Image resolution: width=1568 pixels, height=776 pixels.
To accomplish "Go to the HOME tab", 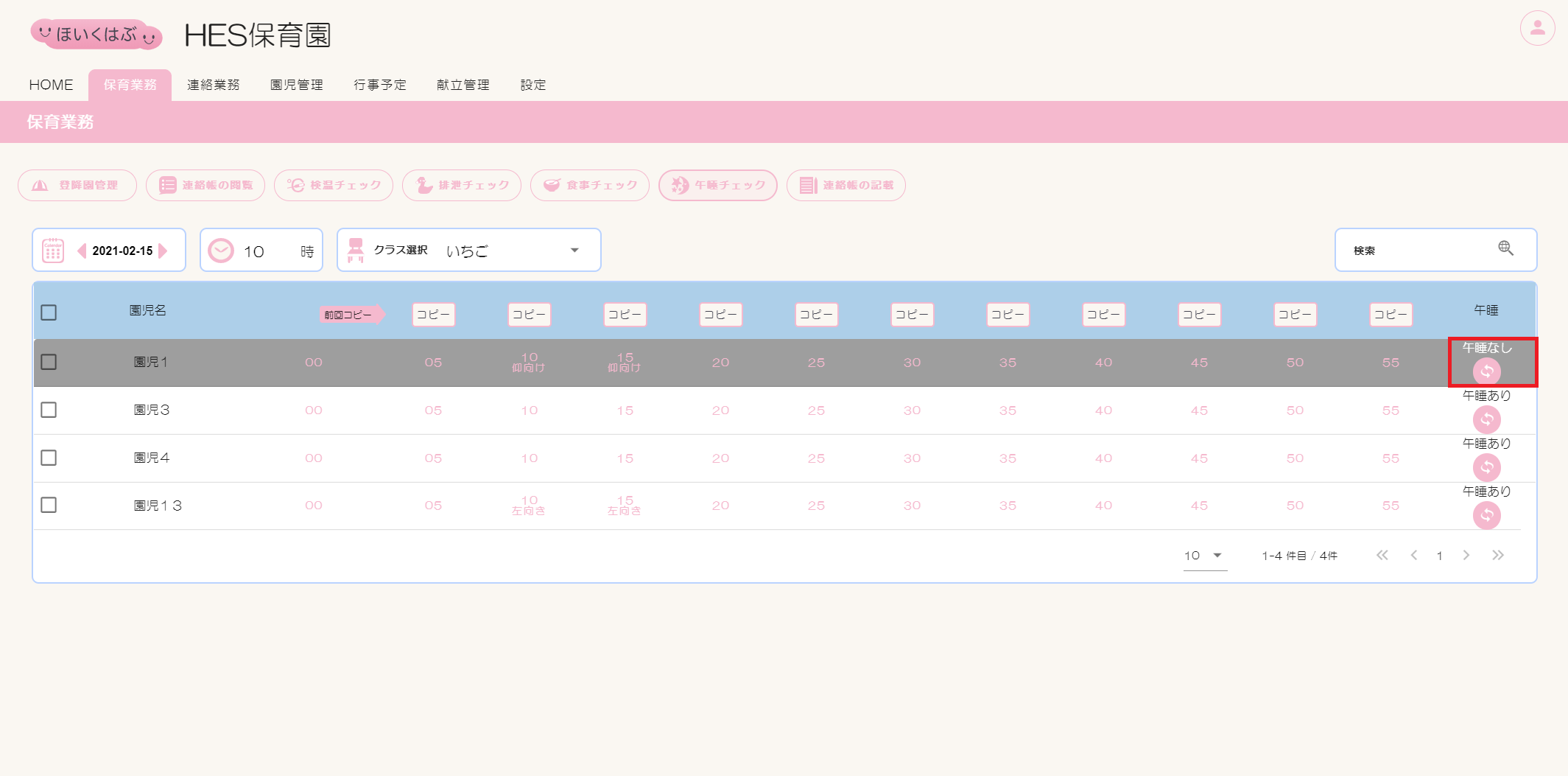I will coord(51,85).
